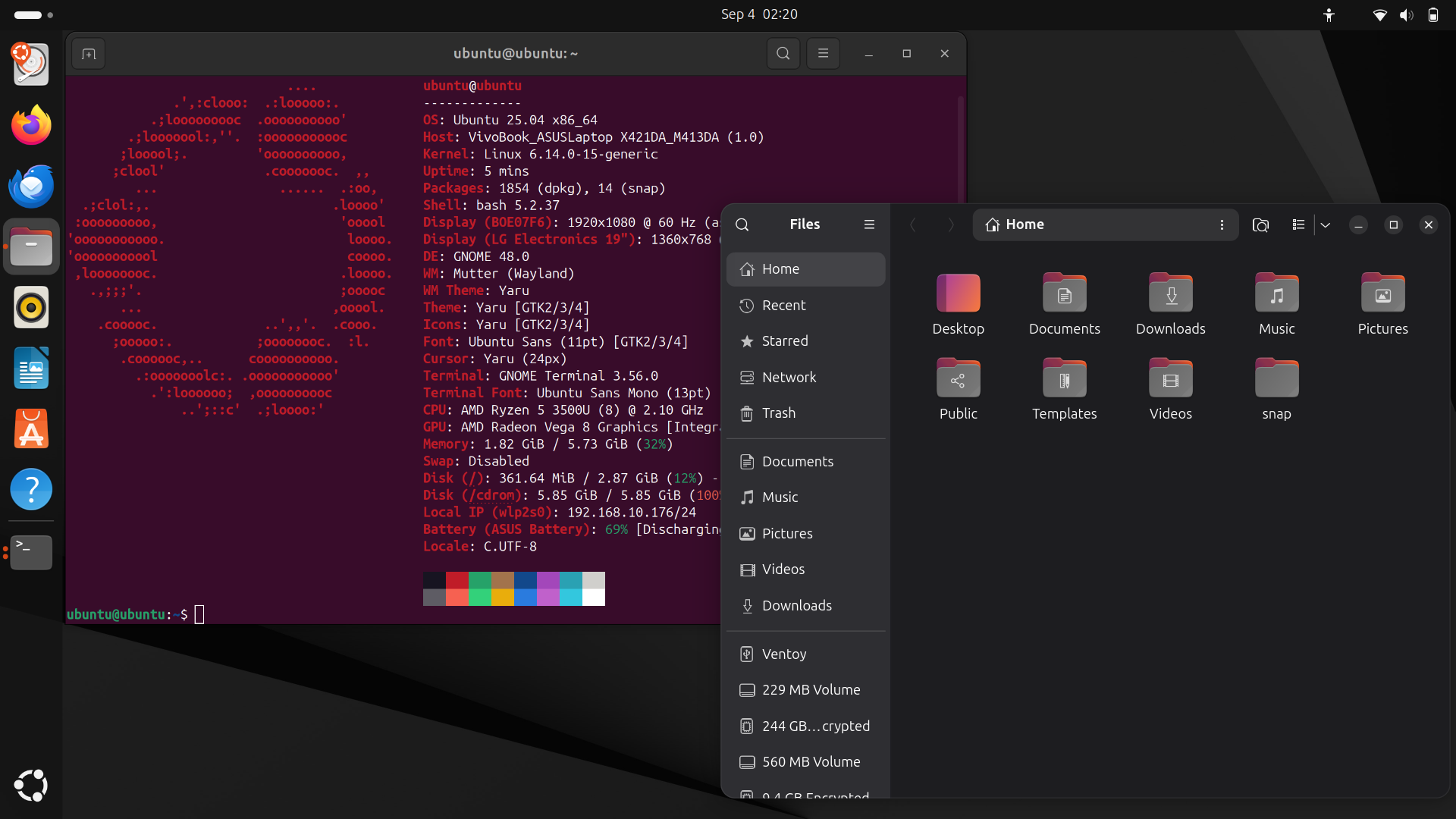Launch LibreOffice Writer from the dock
The height and width of the screenshot is (819, 1456).
pos(31,368)
